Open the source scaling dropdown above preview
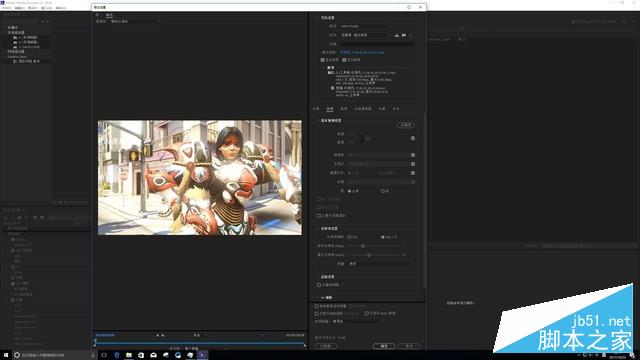The image size is (640, 360). [x=135, y=21]
